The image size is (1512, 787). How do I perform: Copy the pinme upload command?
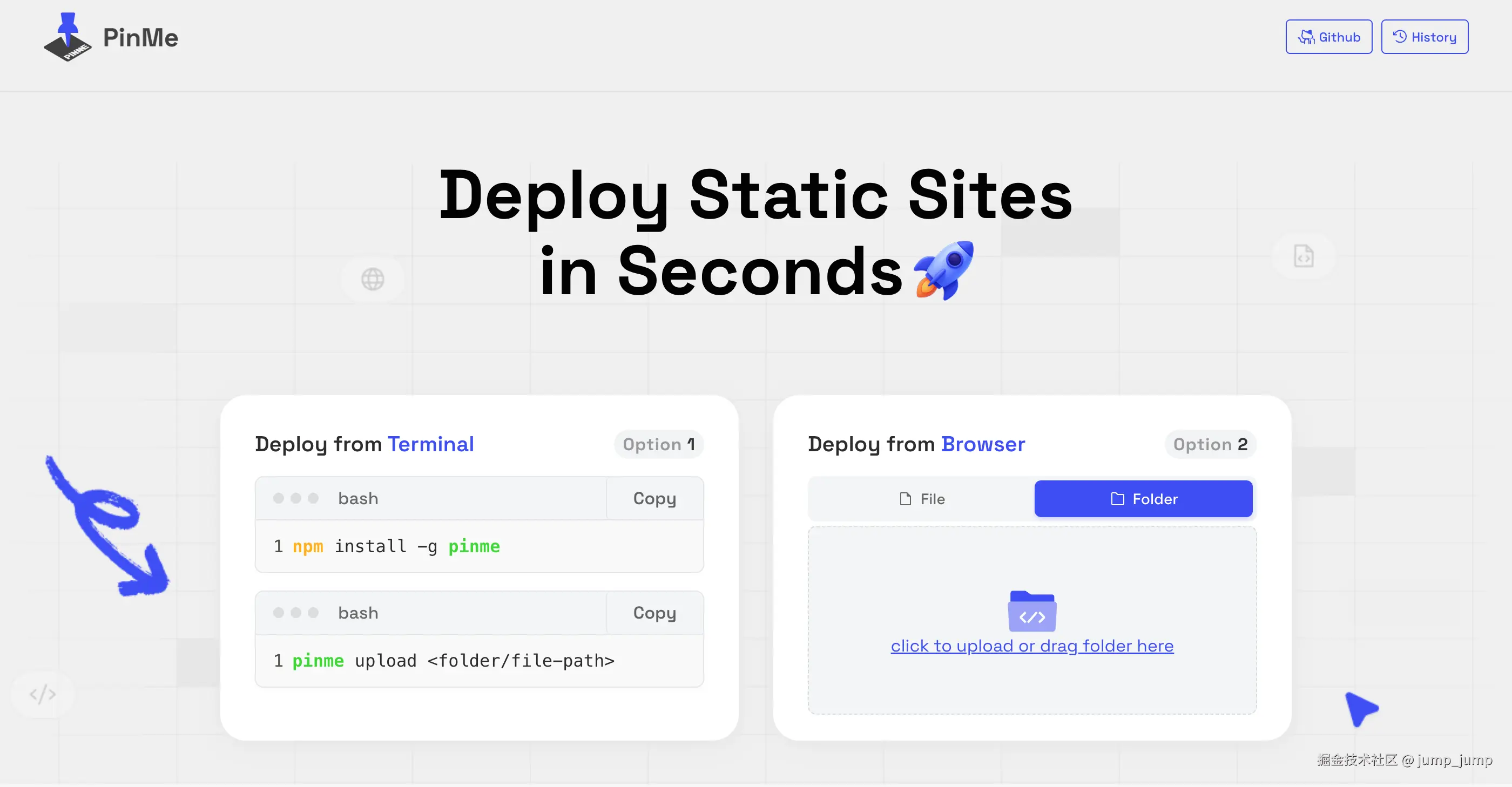click(654, 613)
